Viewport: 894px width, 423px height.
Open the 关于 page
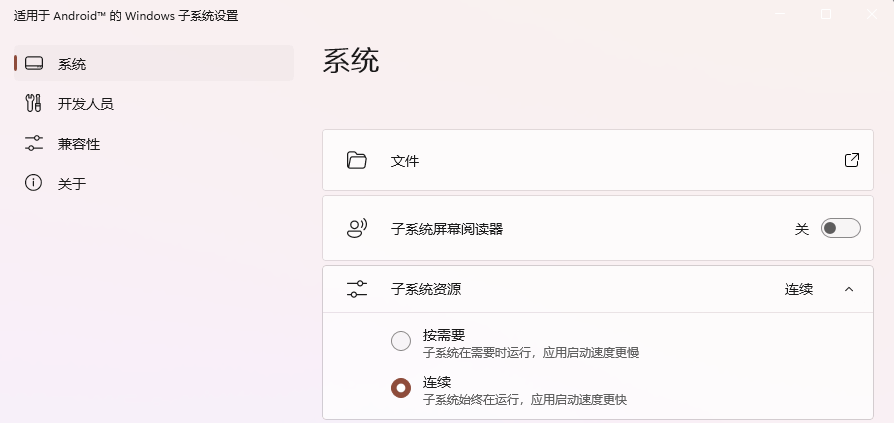72,183
